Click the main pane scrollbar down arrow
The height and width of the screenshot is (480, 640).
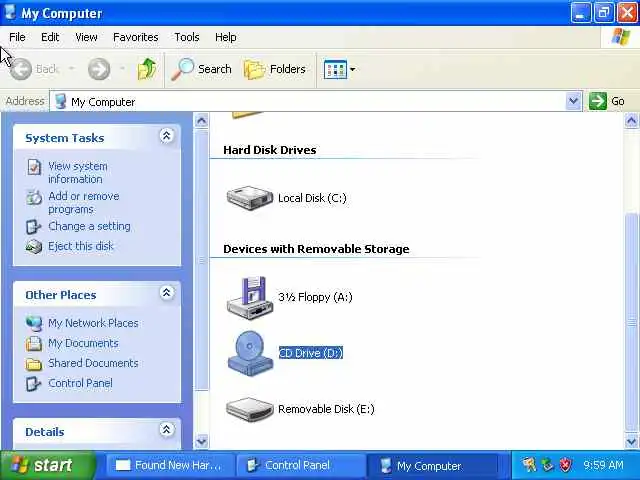631,441
